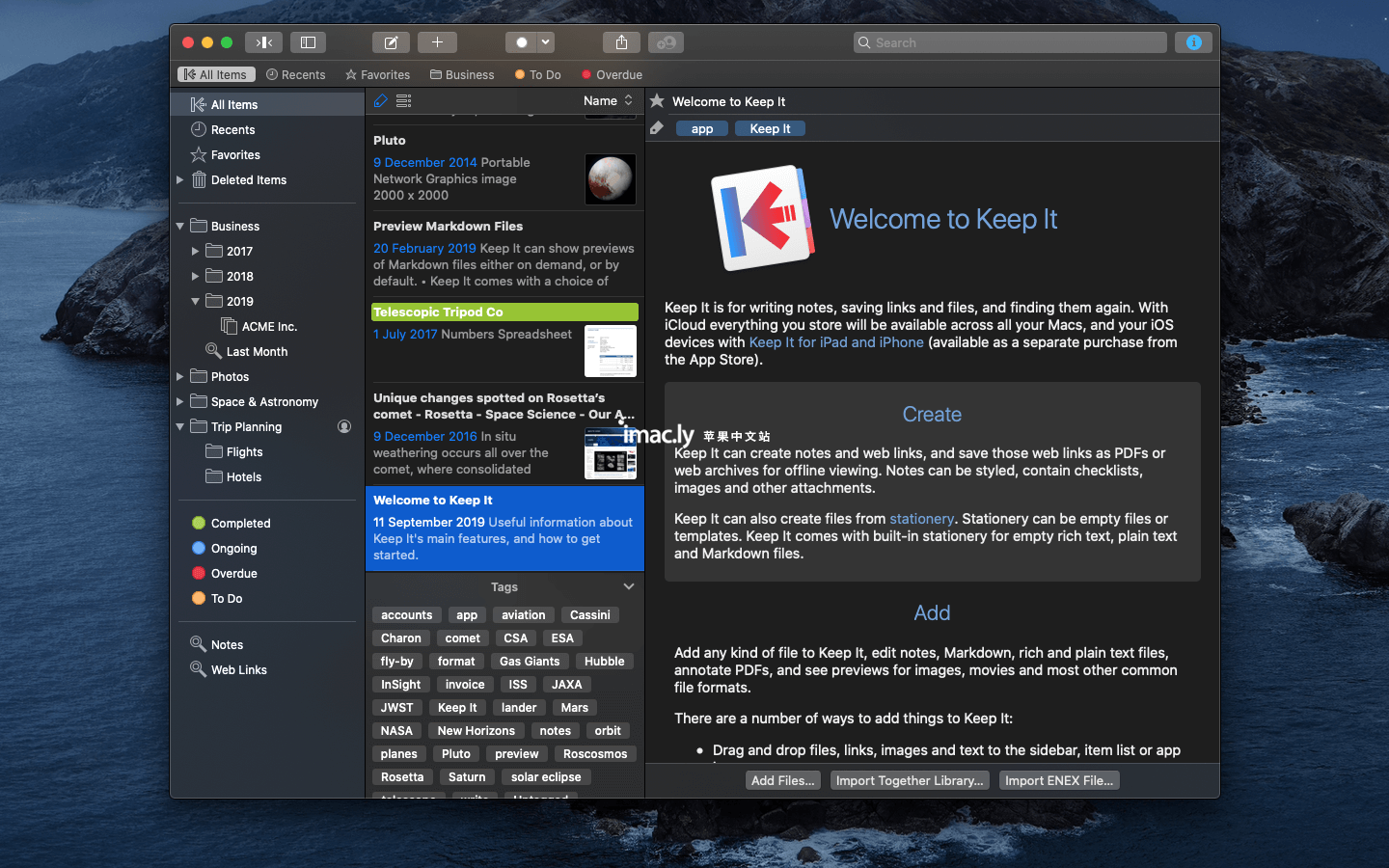1389x868 pixels.
Task: Select the Preview Markdown Files item
Action: (504, 254)
